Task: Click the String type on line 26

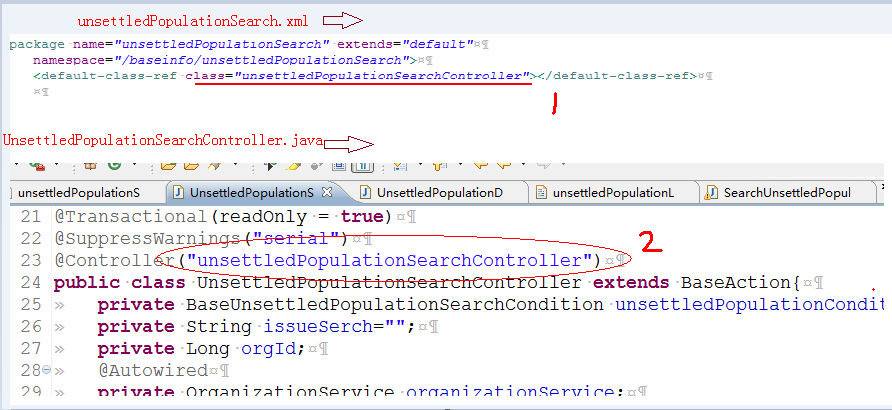Action: coord(219,326)
